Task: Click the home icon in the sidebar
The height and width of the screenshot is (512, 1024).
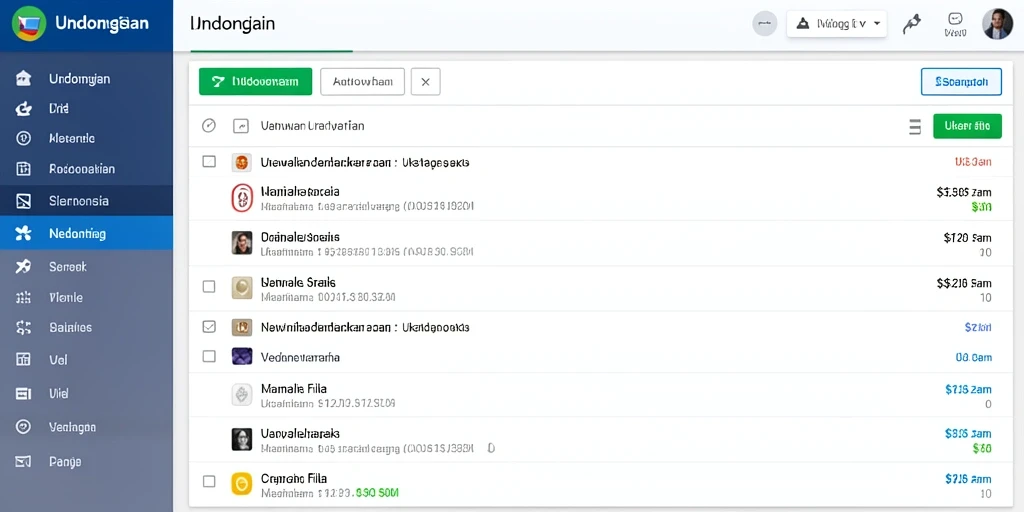Action: coord(24,78)
